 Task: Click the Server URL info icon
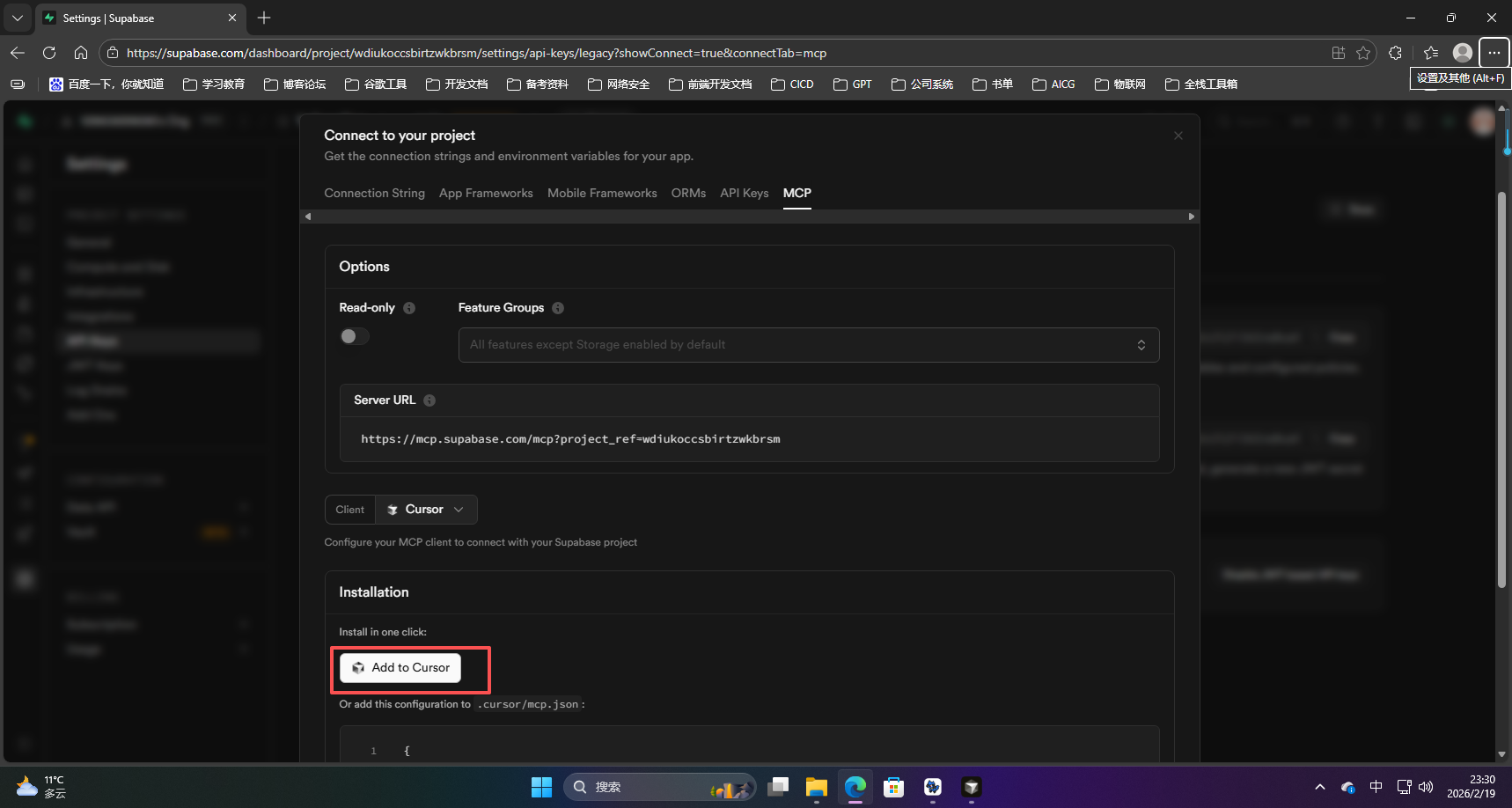tap(429, 400)
